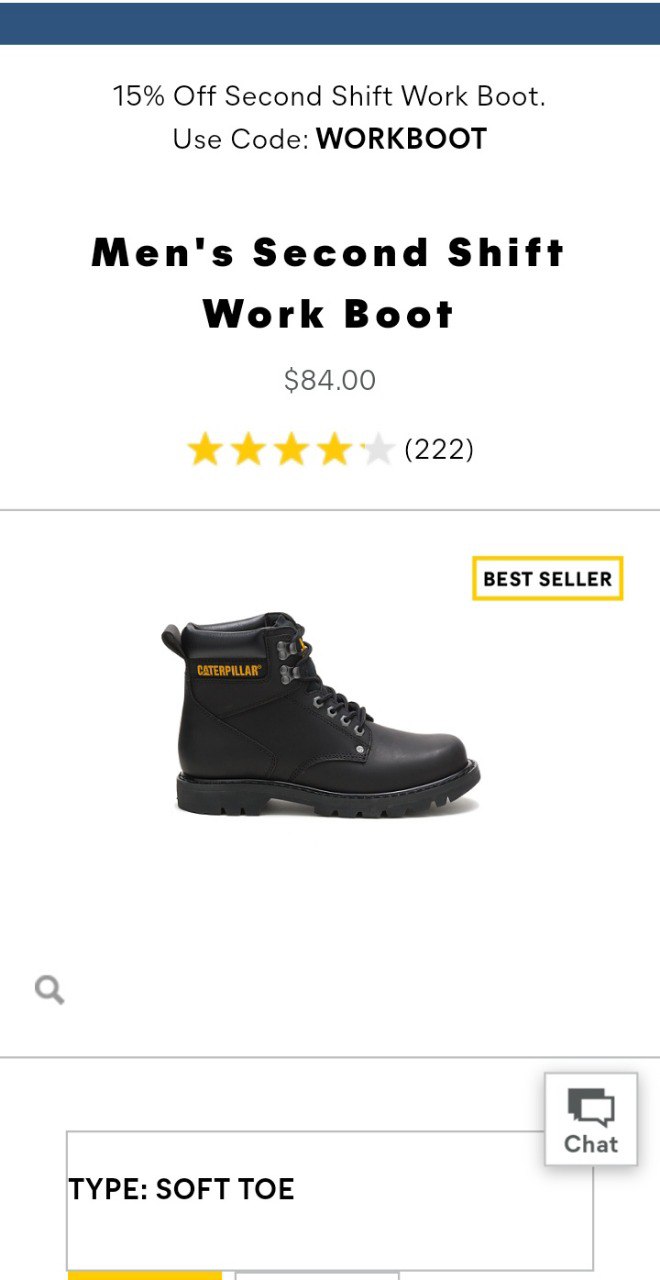Click the greyed-out fifth rating star
The image size is (660, 1280).
[377, 450]
